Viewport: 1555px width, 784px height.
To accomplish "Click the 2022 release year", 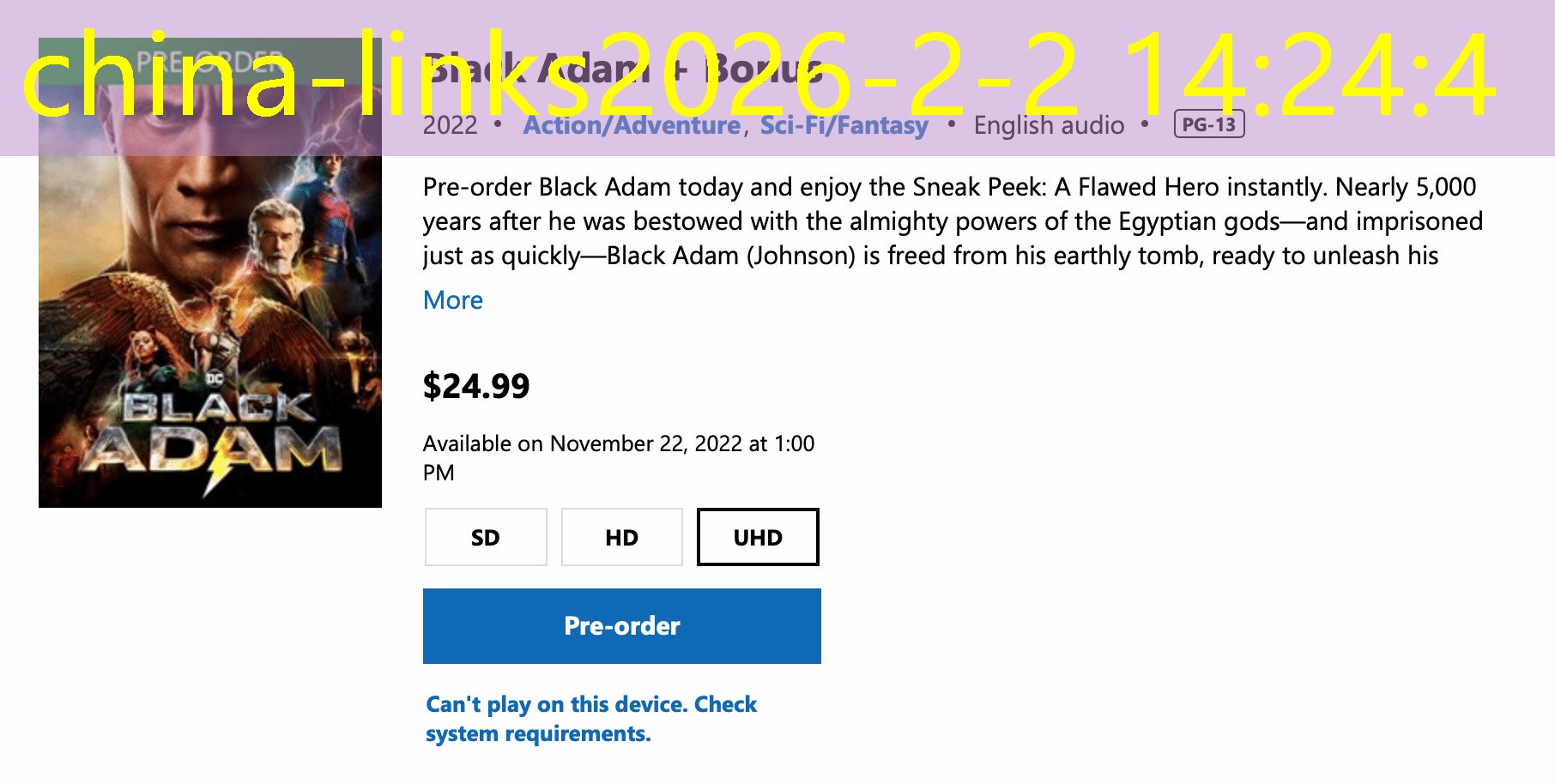I will coord(450,125).
